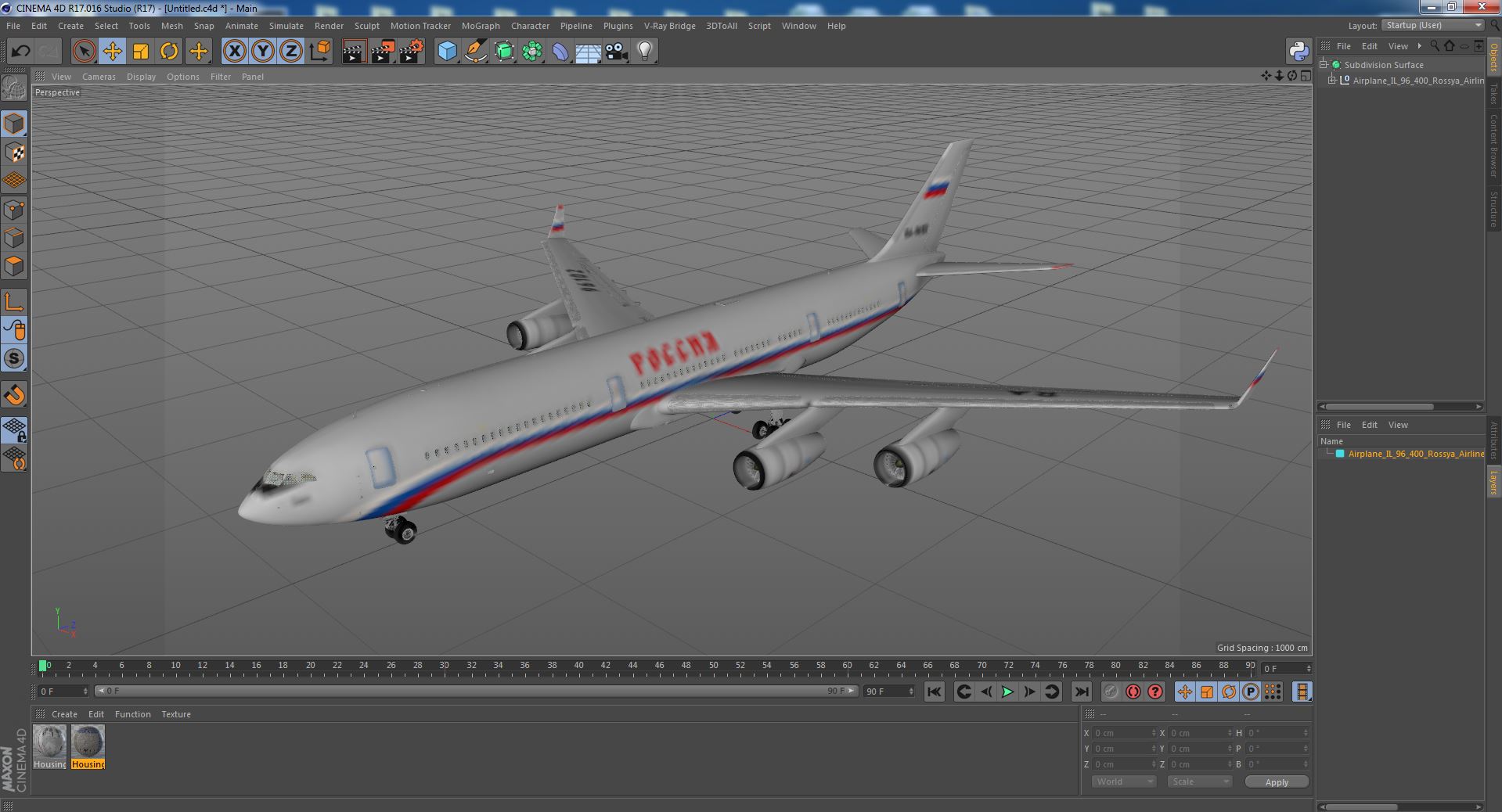Viewport: 1502px width, 812px height.
Task: Open the MoGraph menu
Action: 481,26
